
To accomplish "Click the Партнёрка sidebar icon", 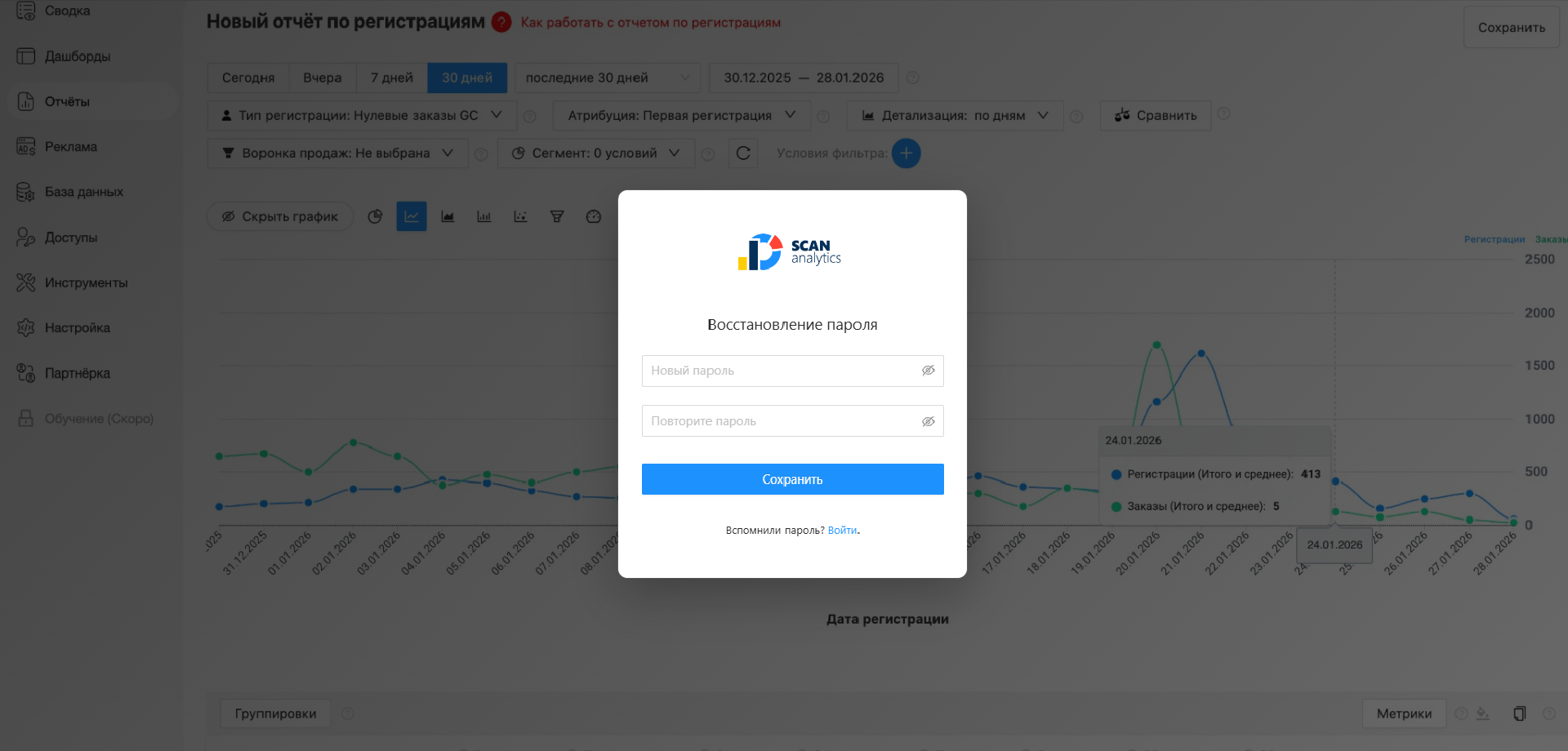I will (x=26, y=373).
